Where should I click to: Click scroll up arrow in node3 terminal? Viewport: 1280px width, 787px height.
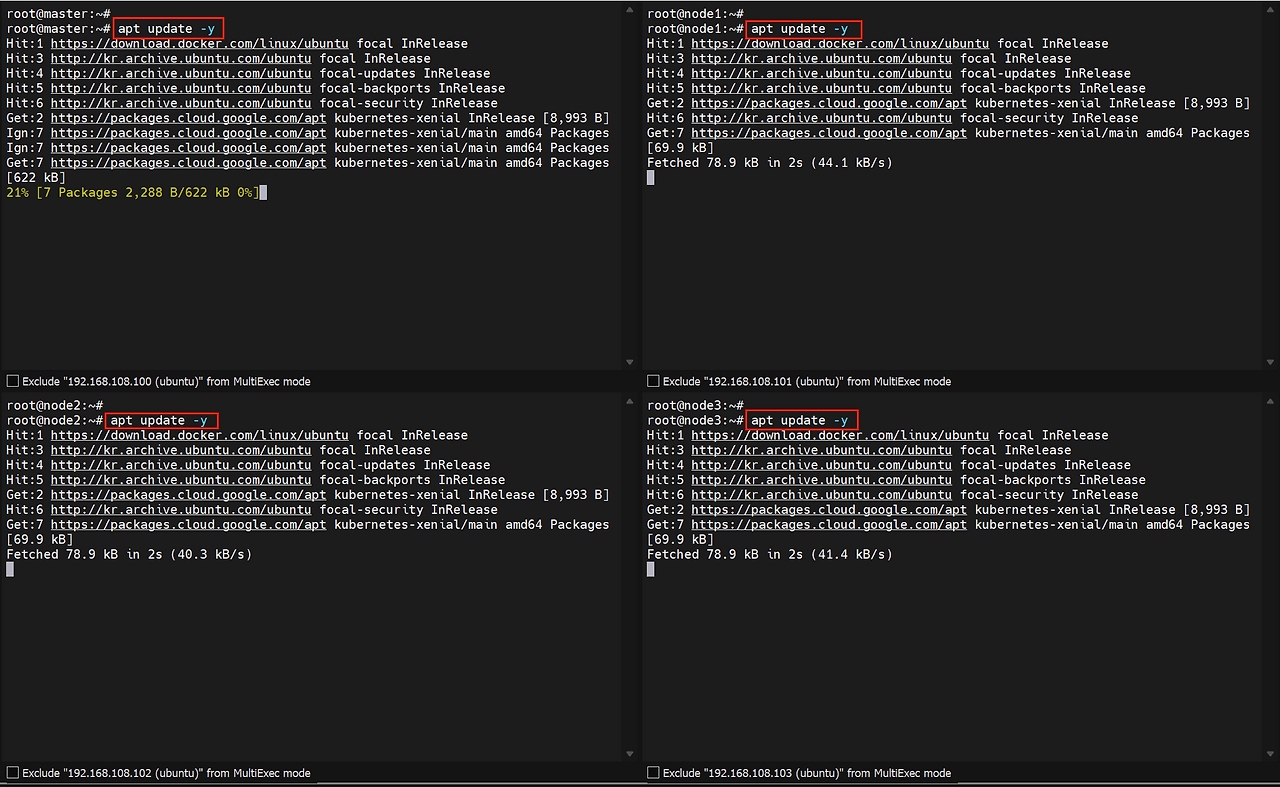pos(1270,403)
